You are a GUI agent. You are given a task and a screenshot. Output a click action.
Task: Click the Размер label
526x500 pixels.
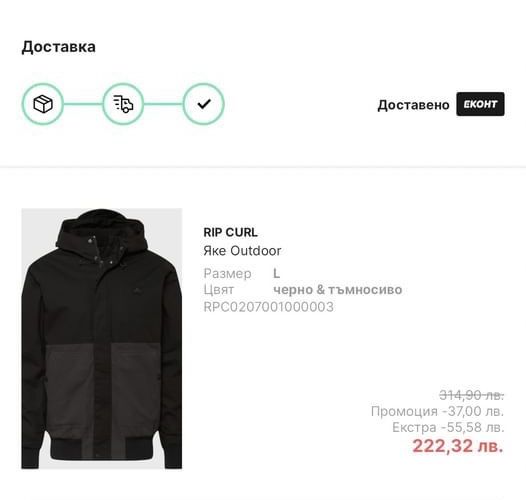point(227,274)
